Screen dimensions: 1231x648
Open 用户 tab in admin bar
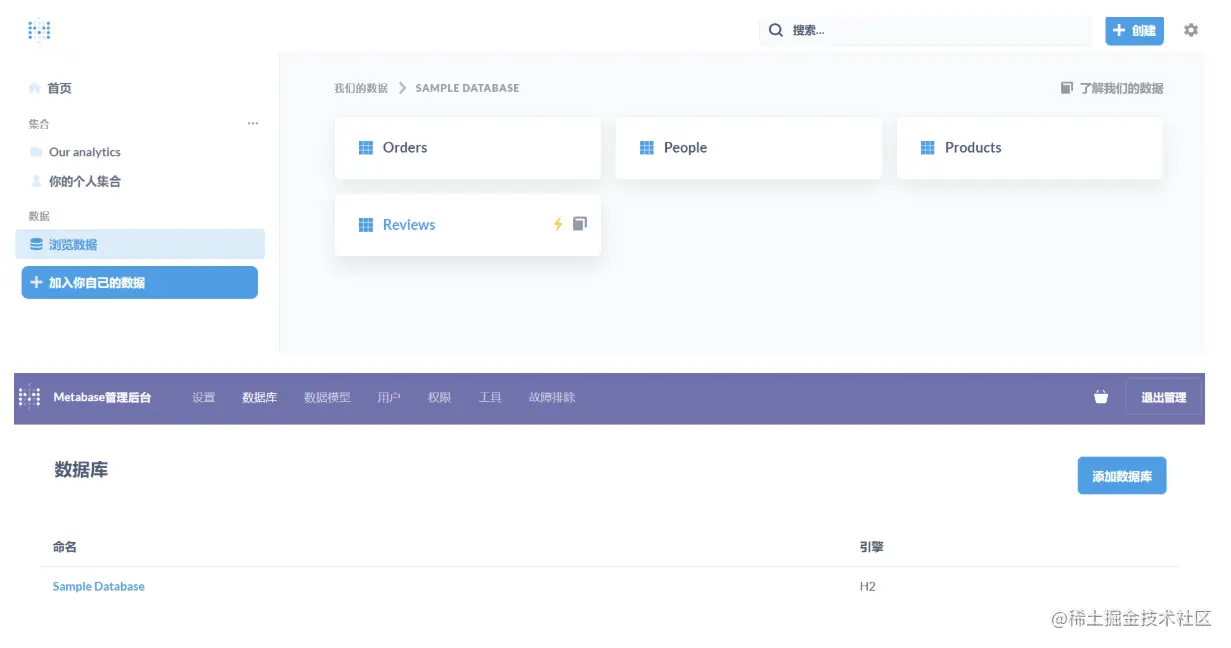(x=389, y=397)
